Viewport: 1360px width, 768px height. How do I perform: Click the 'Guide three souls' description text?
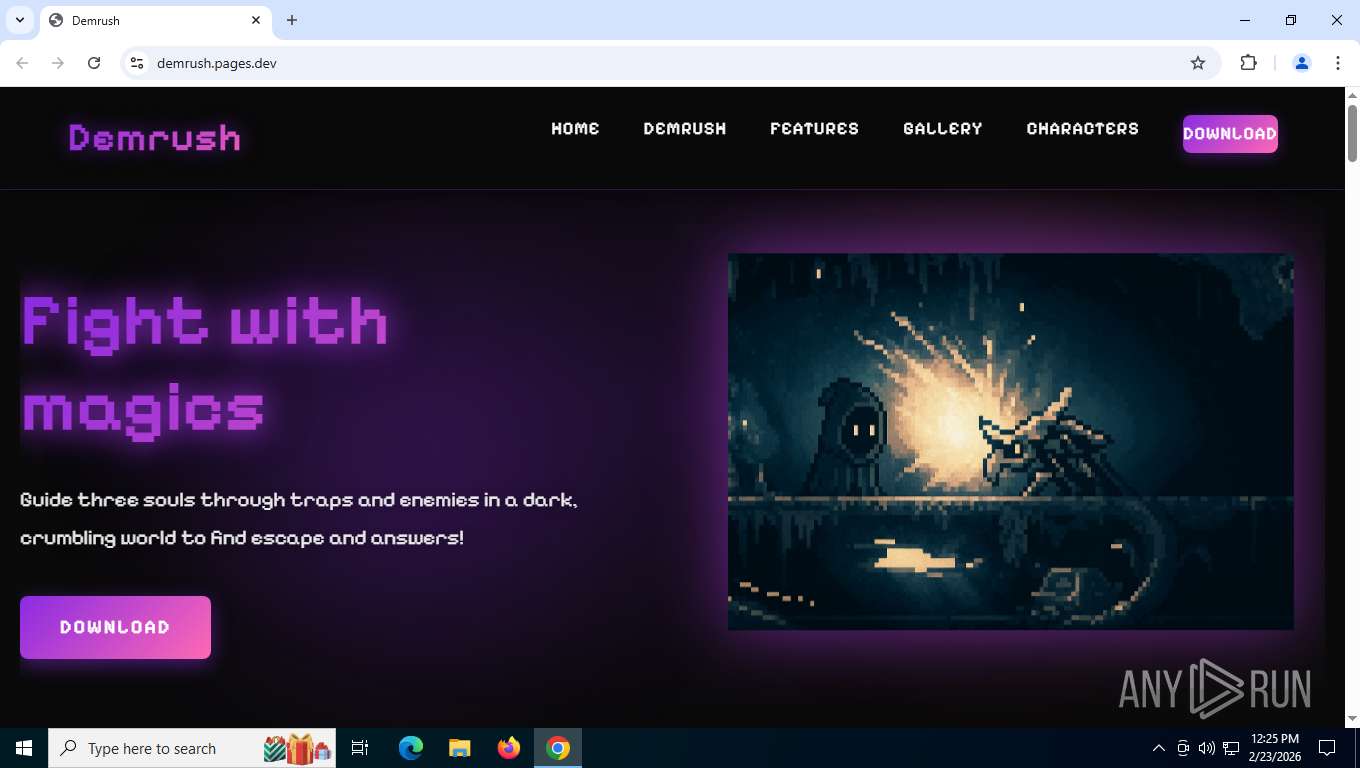coord(299,518)
